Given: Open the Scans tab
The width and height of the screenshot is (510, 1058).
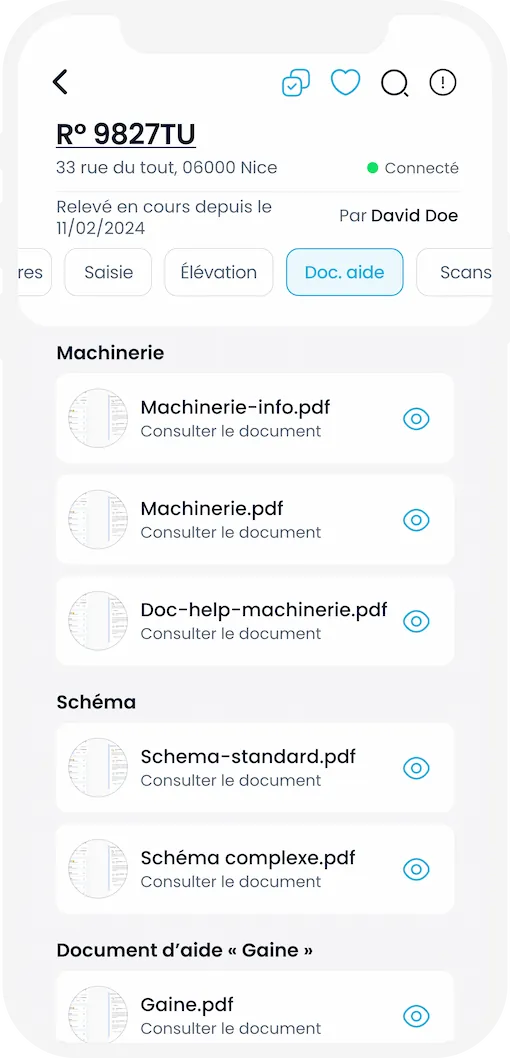Looking at the screenshot, I should [457, 273].
